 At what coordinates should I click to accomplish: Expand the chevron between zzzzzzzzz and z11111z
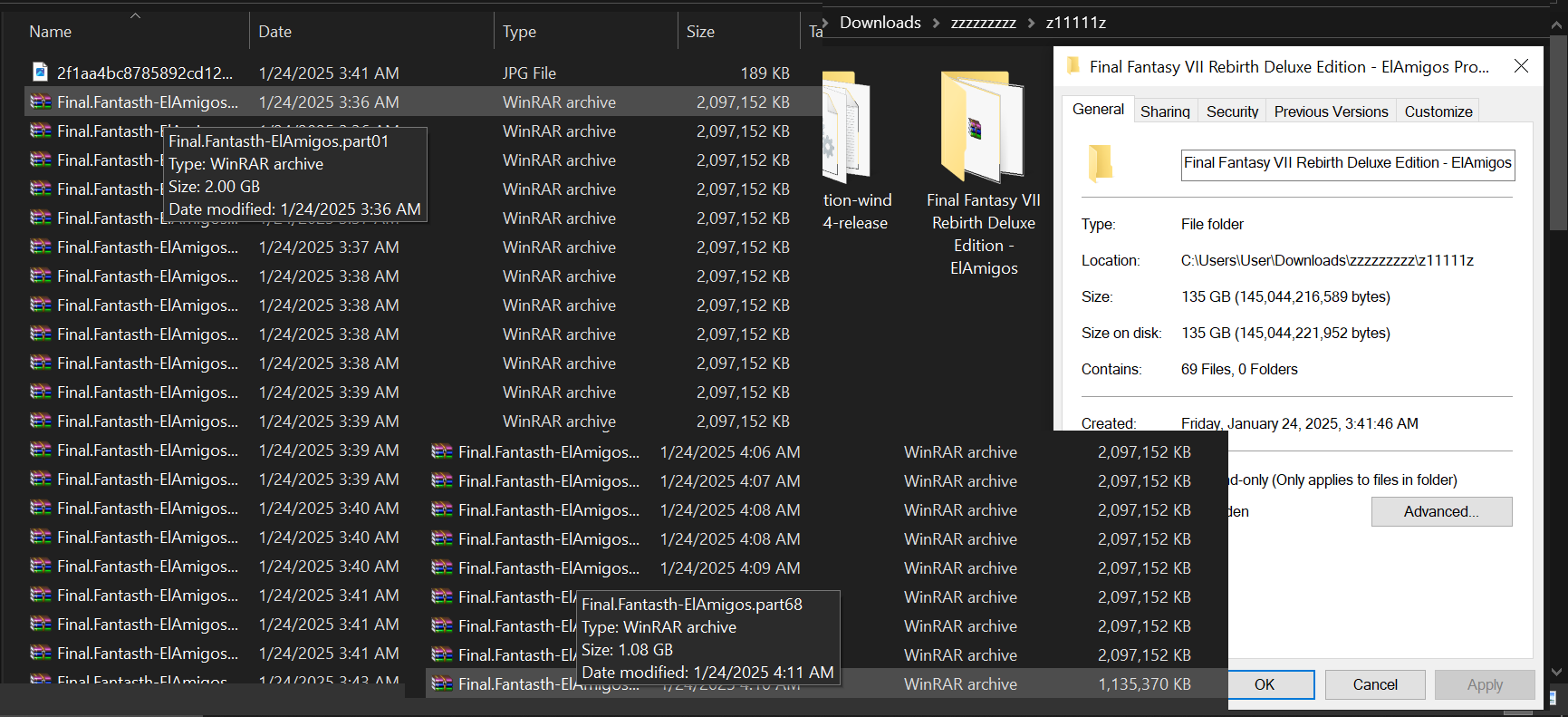point(1031,23)
